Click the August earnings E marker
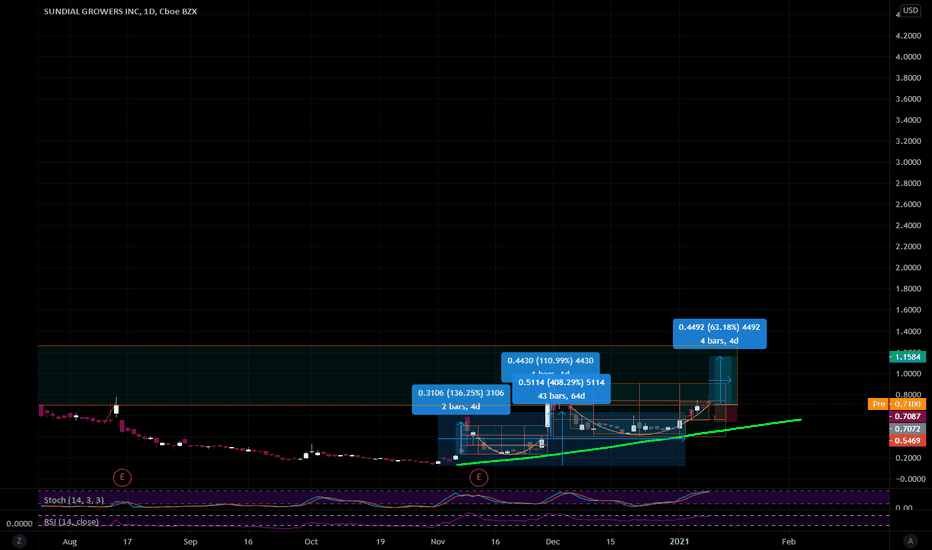The height and width of the screenshot is (550, 932). pos(122,477)
